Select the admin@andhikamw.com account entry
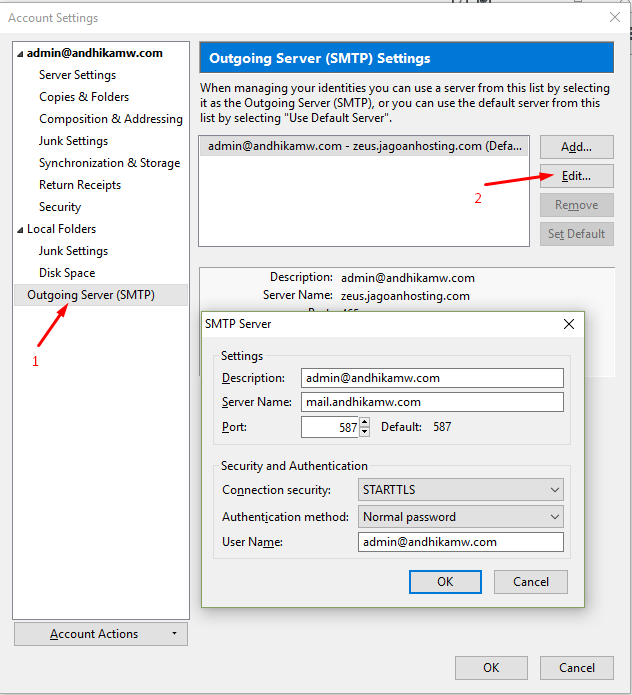This screenshot has height=695, width=632. pyautogui.click(x=94, y=53)
